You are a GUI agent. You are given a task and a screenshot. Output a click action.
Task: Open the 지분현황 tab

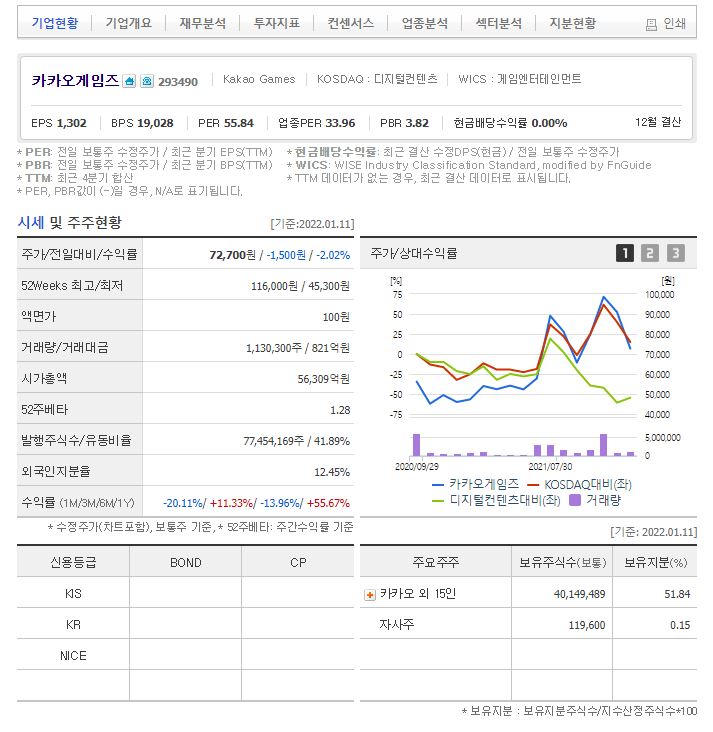pyautogui.click(x=573, y=23)
